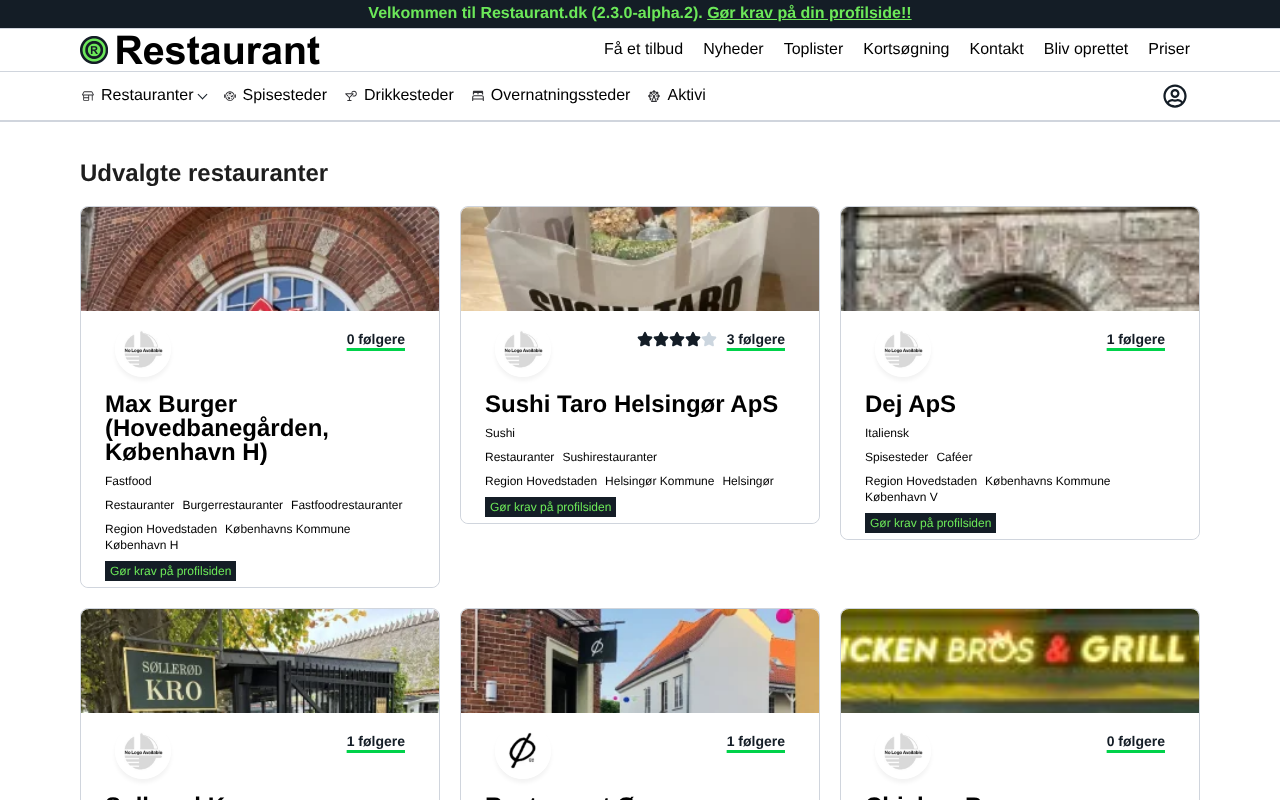Open Dej ApS title link
Image resolution: width=1280 pixels, height=800 pixels.
[910, 404]
